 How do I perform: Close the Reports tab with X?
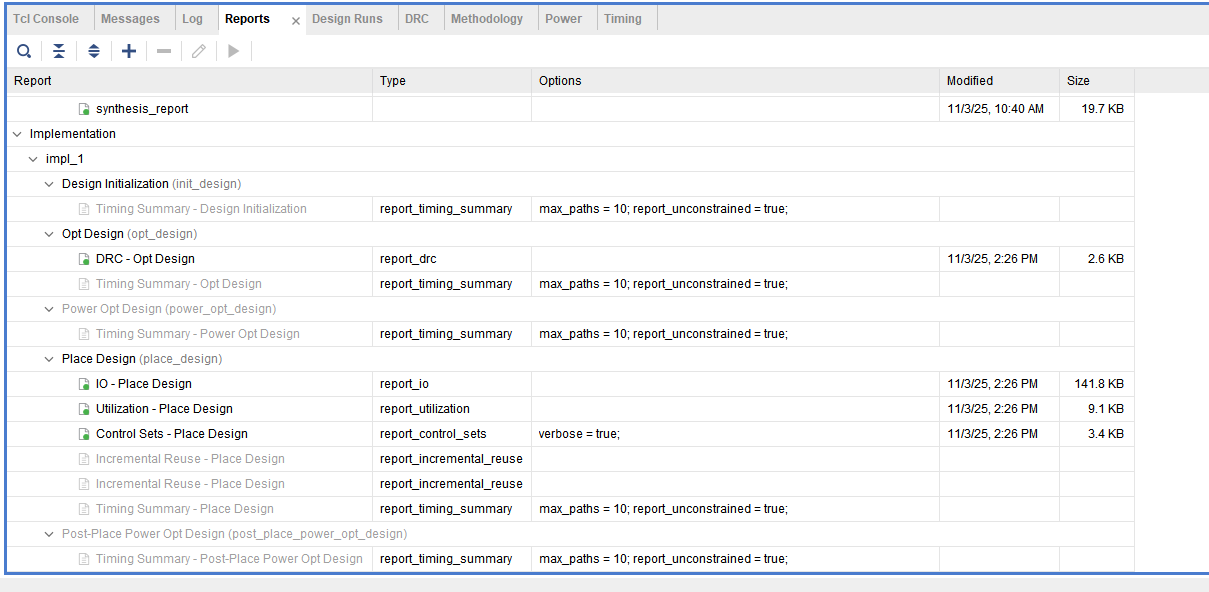pyautogui.click(x=296, y=20)
